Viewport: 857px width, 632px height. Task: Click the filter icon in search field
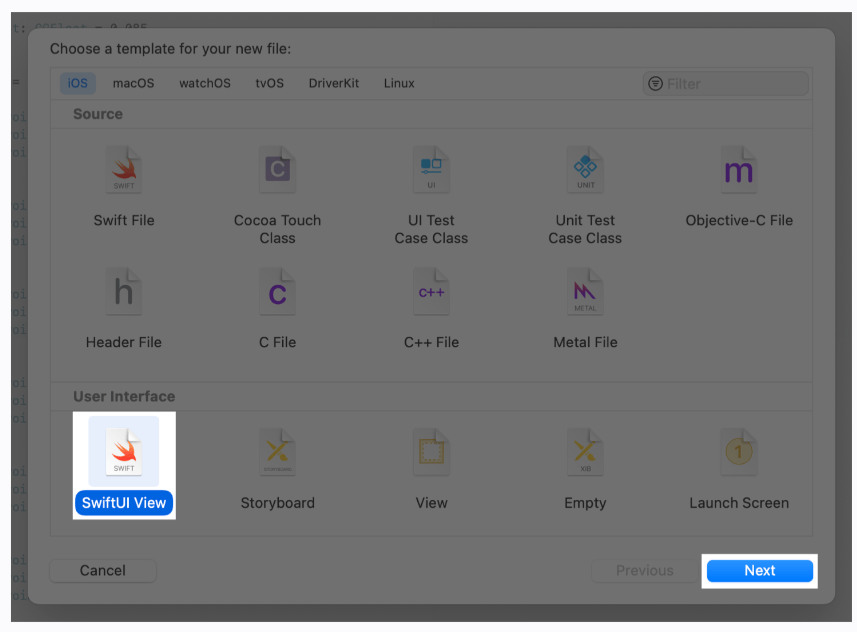[x=655, y=84]
